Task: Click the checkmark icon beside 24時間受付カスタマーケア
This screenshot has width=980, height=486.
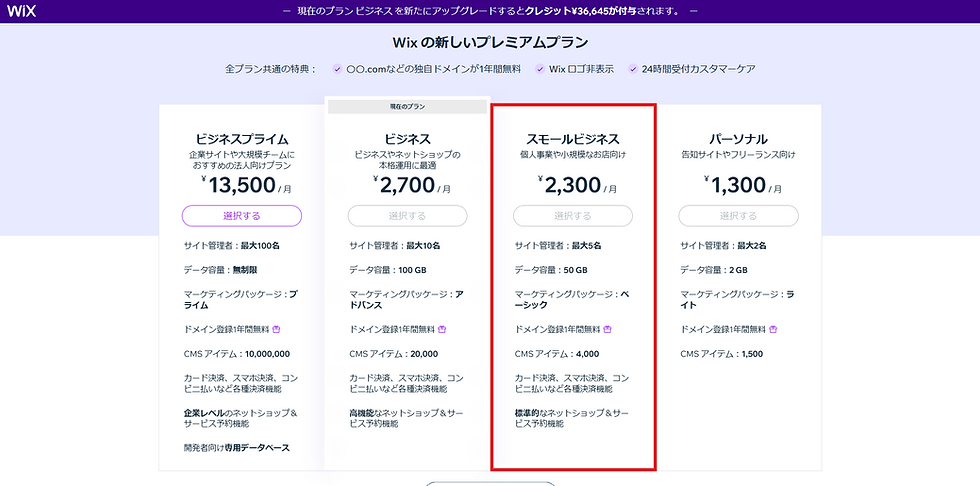Action: [x=633, y=69]
